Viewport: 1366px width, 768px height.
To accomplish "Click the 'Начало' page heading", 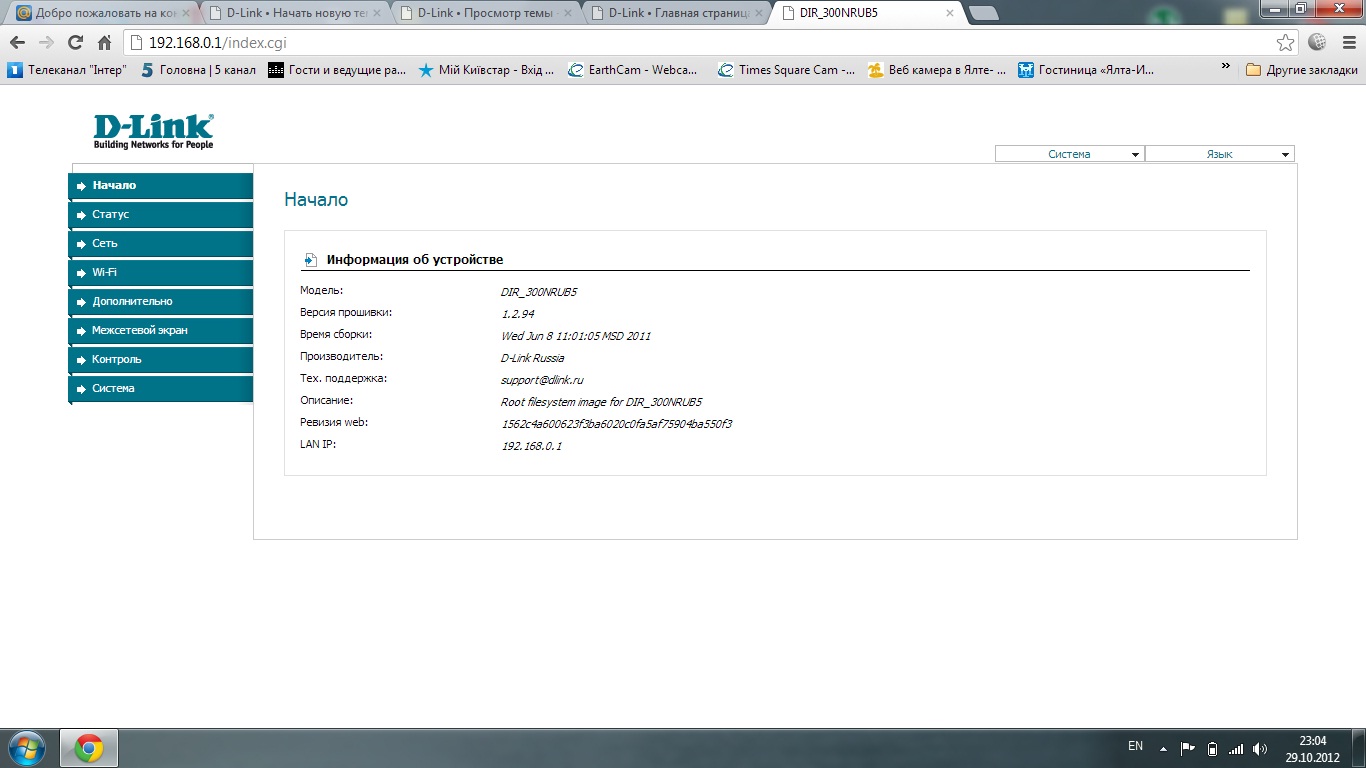I will [316, 200].
